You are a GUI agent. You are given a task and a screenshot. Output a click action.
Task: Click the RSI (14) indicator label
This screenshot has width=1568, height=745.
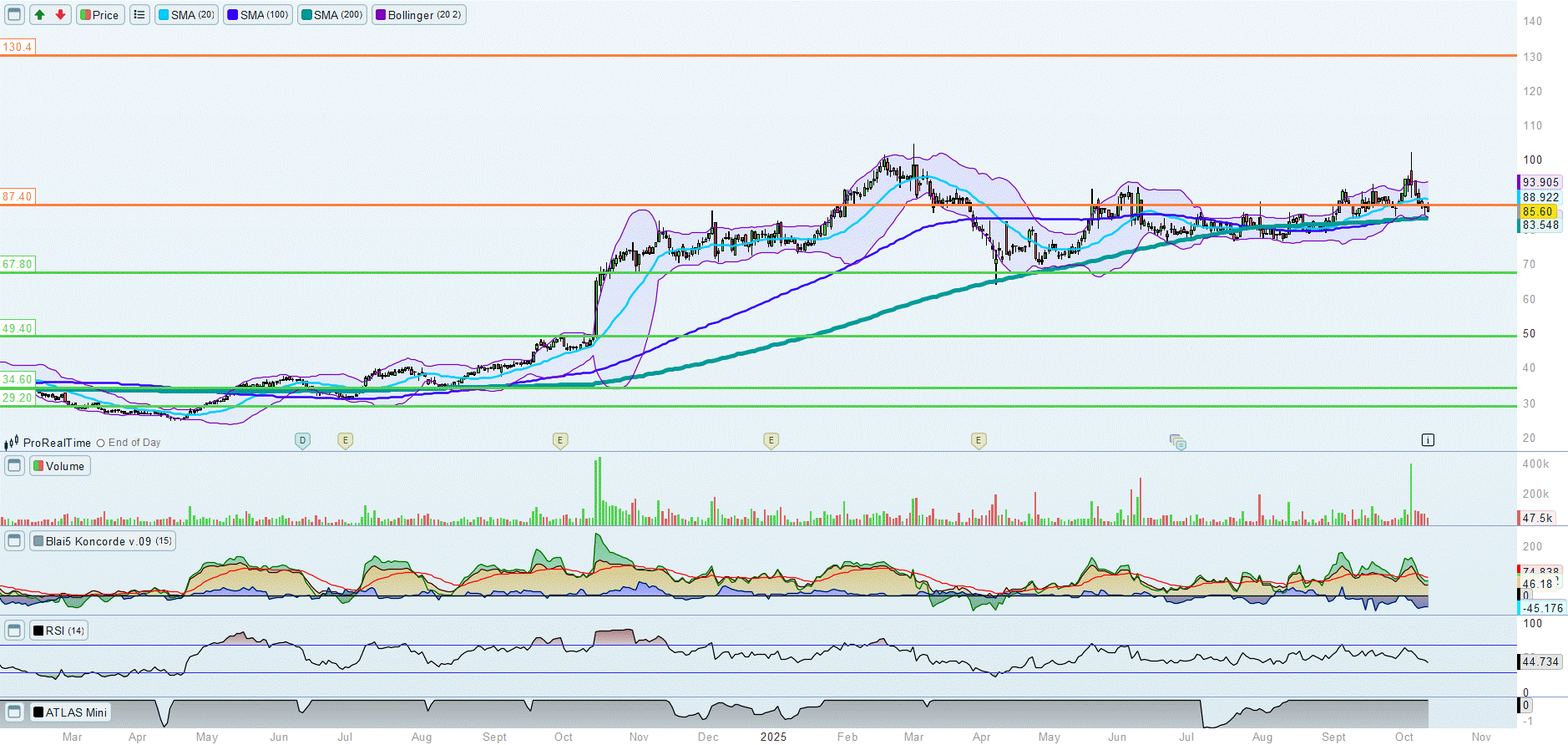58,631
